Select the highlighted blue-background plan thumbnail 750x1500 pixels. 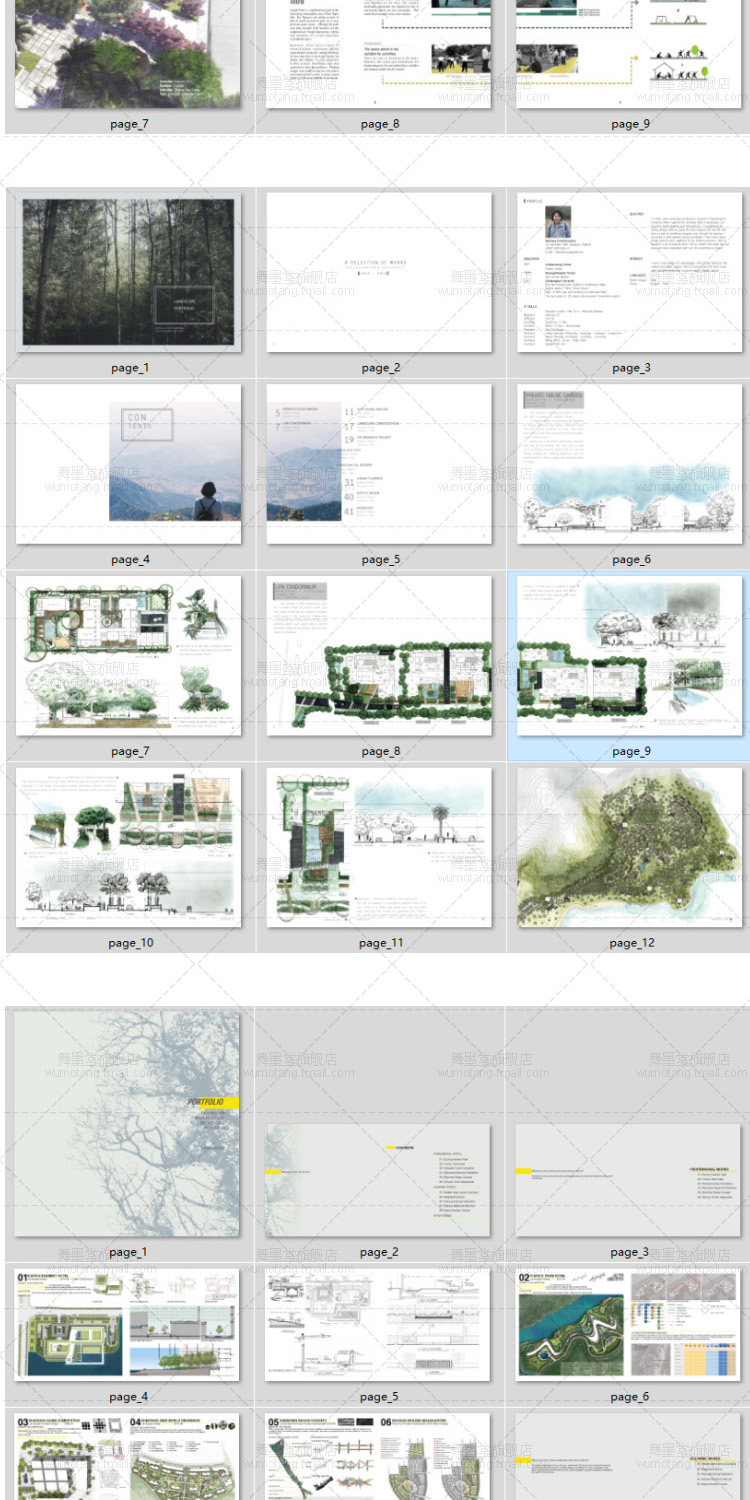(x=630, y=655)
